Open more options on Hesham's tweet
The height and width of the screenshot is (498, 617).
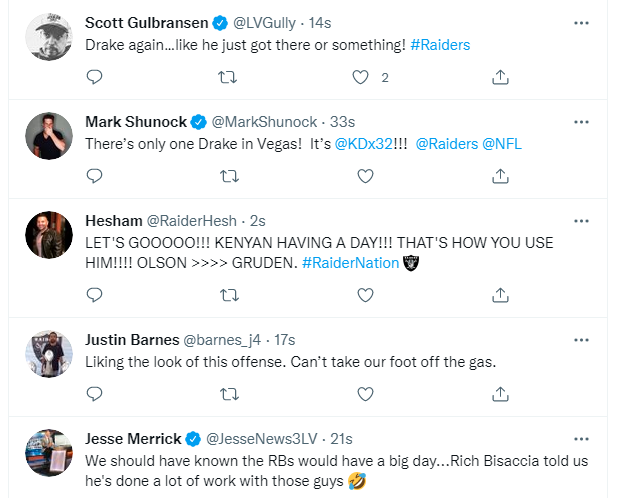coord(581,220)
